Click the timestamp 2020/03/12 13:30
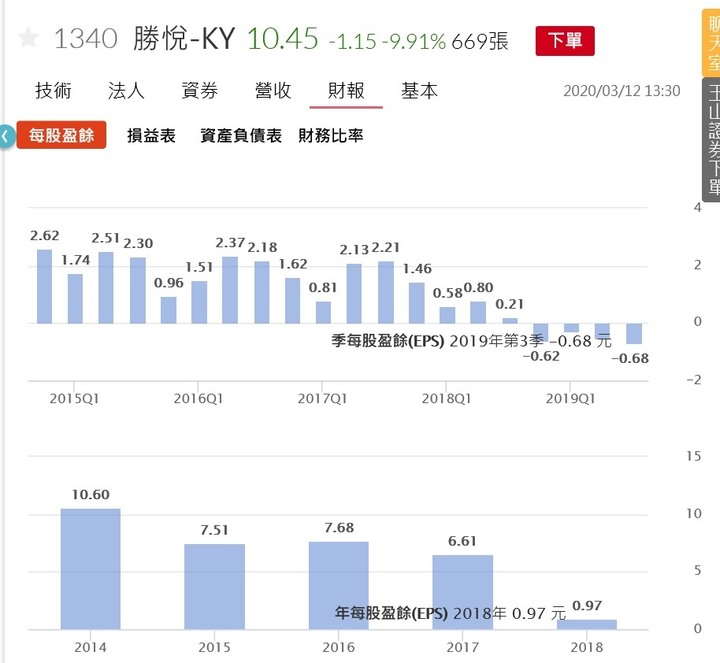This screenshot has height=663, width=720. (x=622, y=91)
